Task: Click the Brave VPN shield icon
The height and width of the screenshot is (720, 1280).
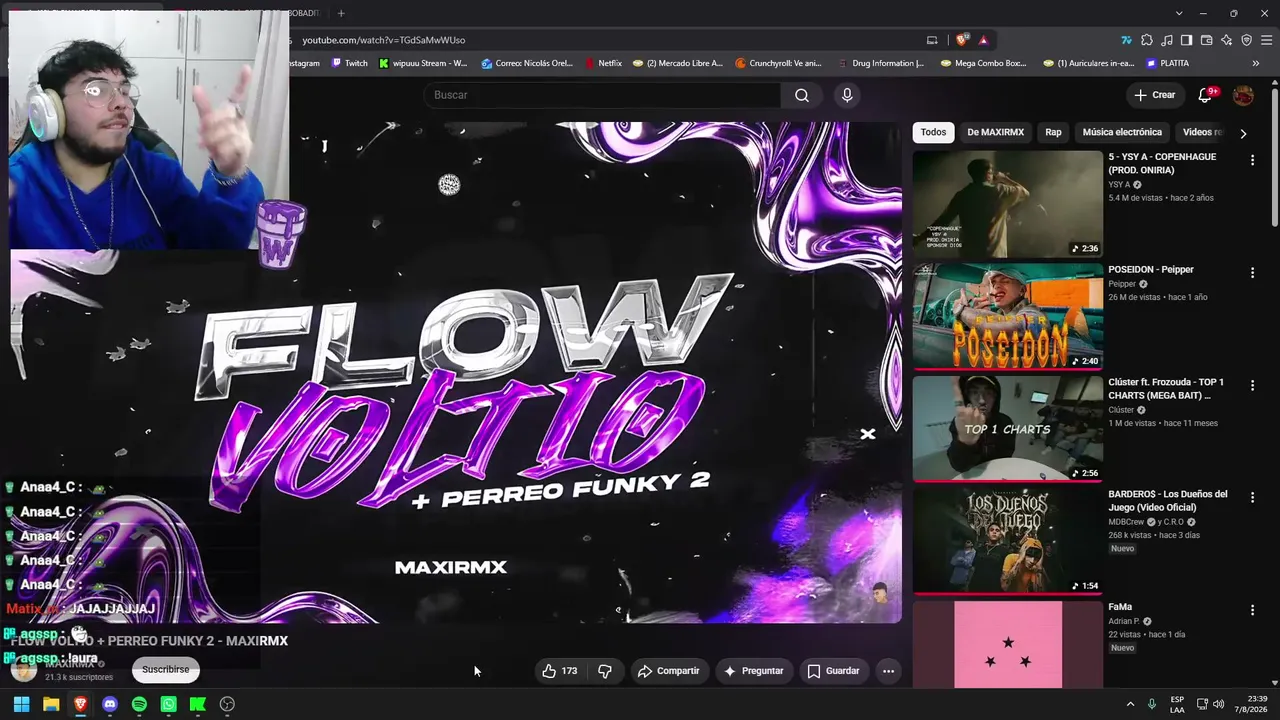Action: [x=1246, y=40]
